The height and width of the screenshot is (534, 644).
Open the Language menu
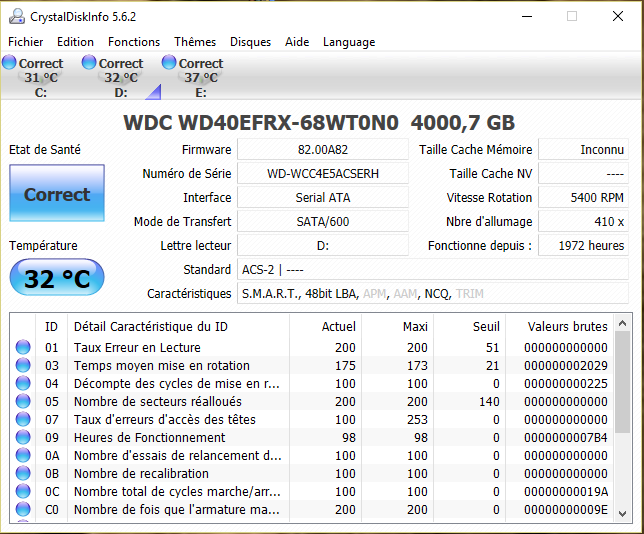point(349,42)
